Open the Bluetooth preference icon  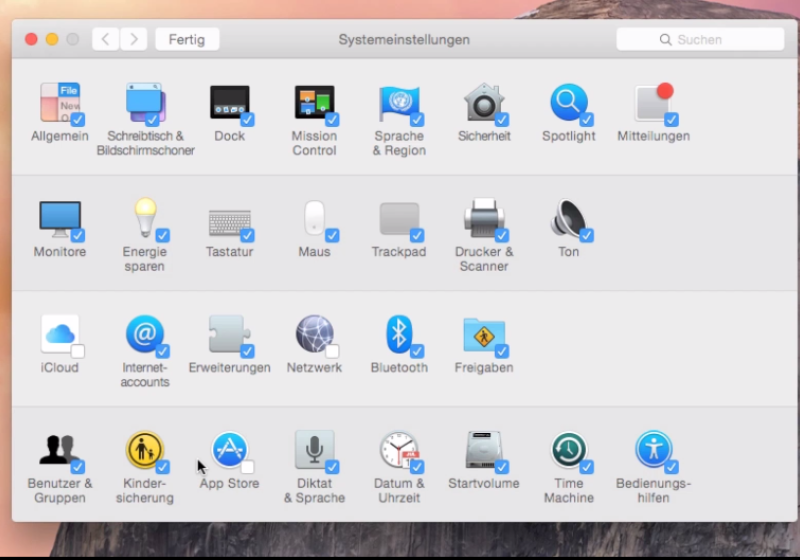tap(399, 333)
